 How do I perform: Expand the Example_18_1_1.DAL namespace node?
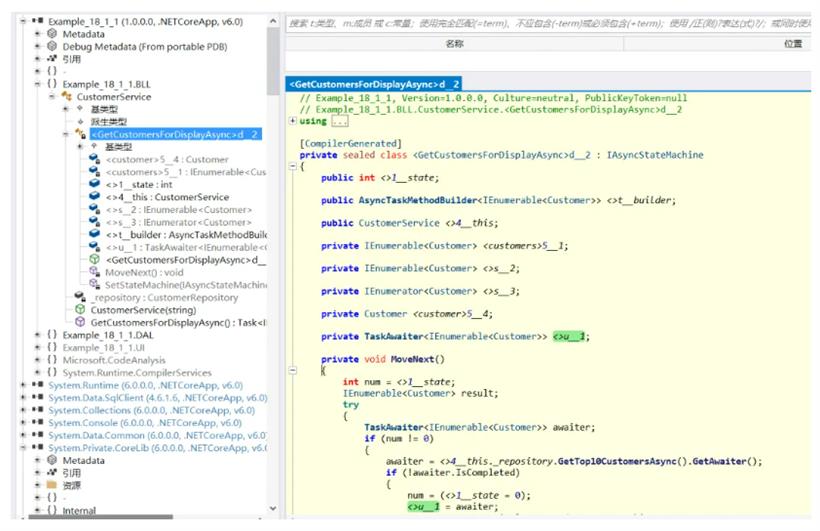click(37, 335)
